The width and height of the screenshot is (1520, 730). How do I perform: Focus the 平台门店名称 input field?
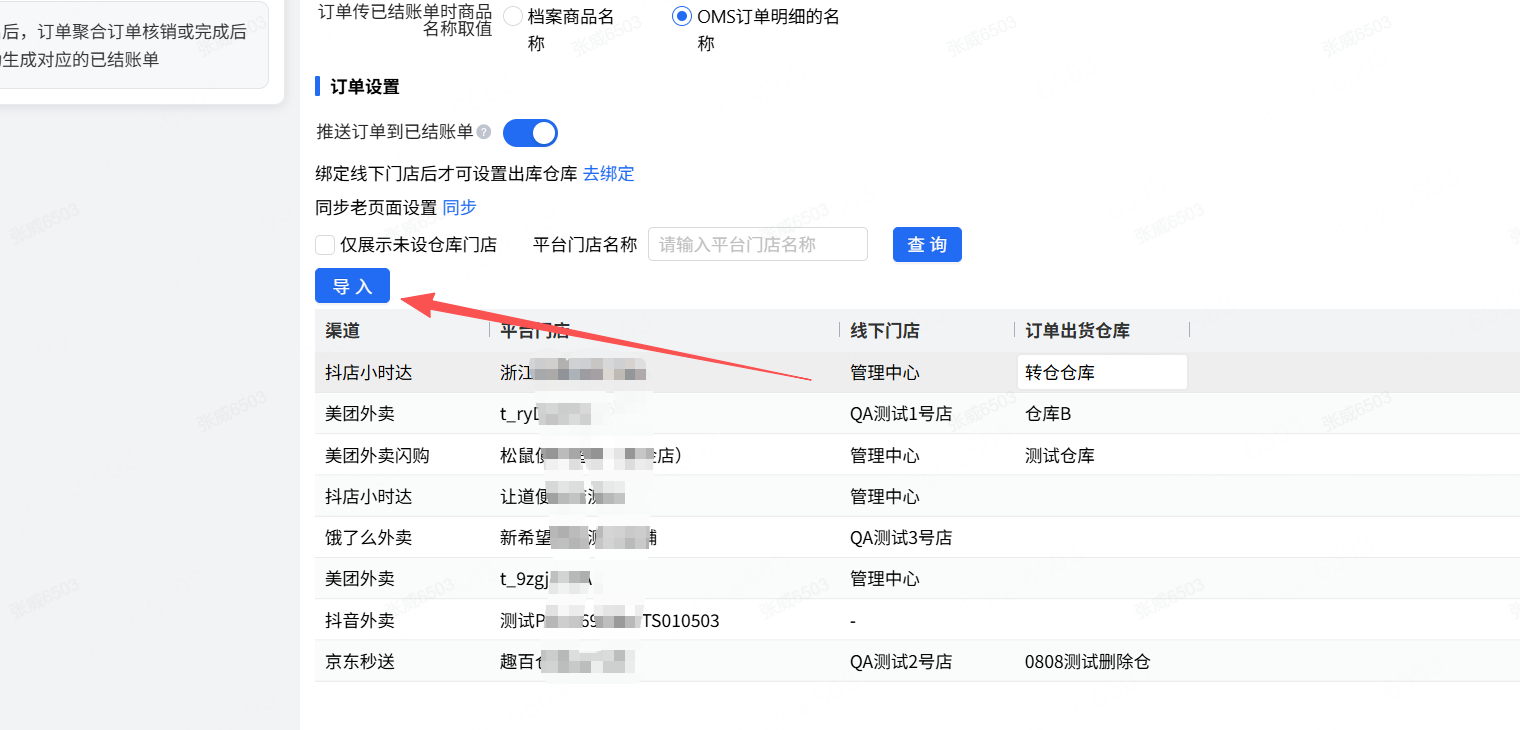(x=758, y=245)
